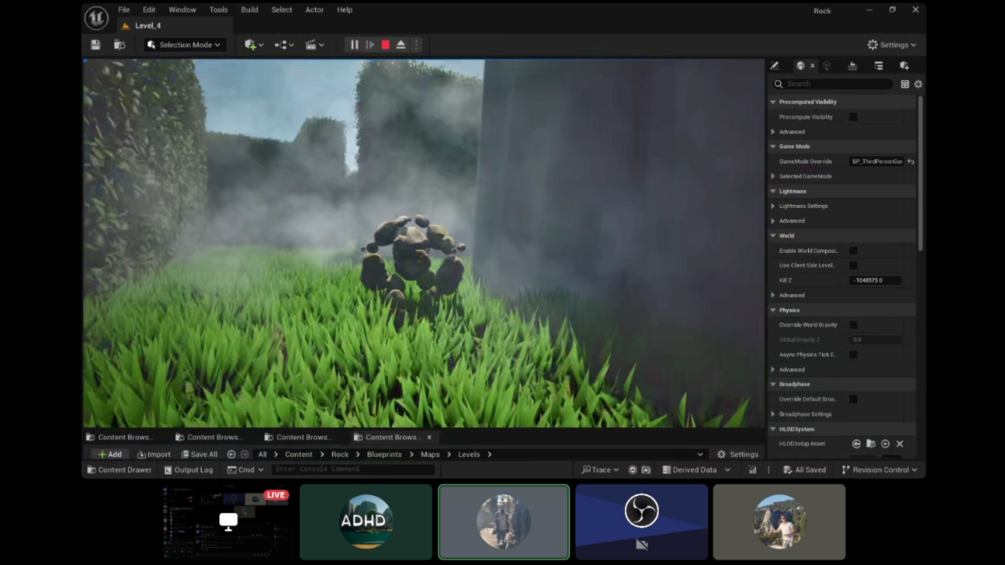Open Selection Mode dropdown

[x=184, y=45]
